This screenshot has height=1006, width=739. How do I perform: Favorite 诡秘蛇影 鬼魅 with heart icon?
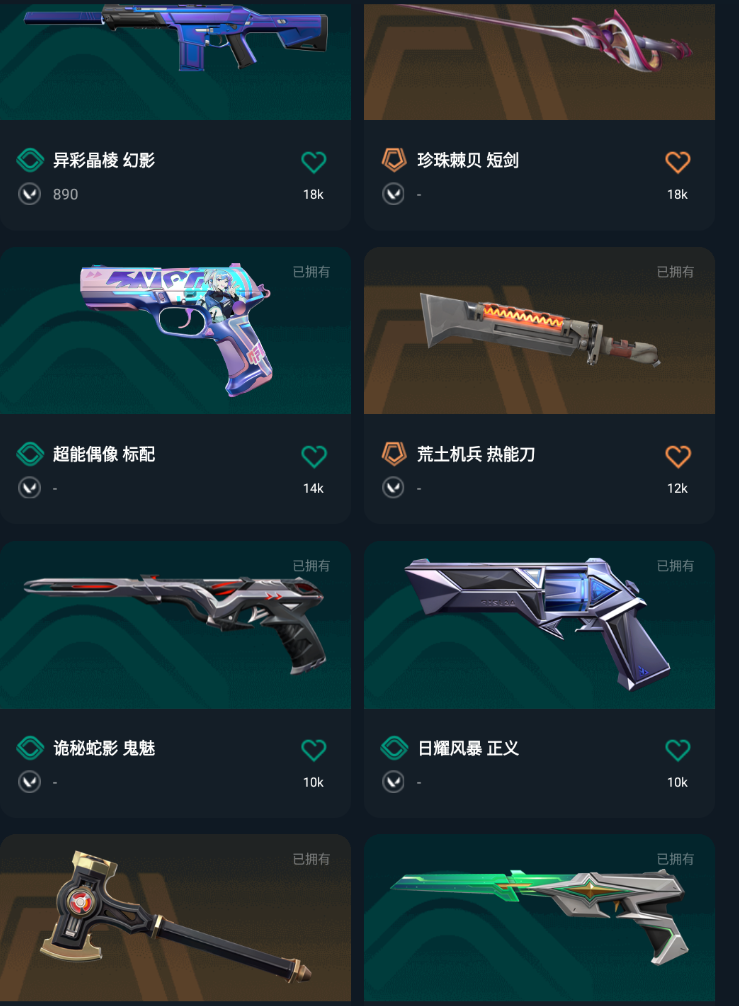pyautogui.click(x=314, y=749)
